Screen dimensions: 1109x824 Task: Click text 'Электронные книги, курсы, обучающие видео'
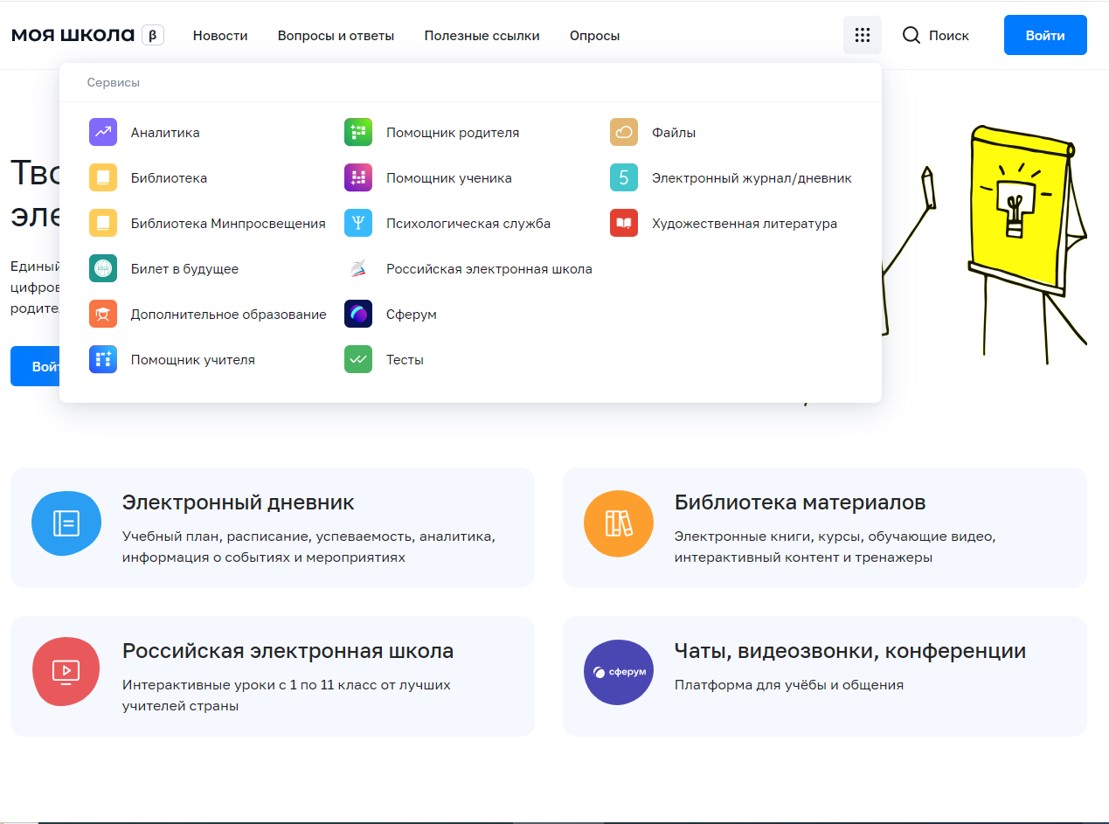(835, 537)
